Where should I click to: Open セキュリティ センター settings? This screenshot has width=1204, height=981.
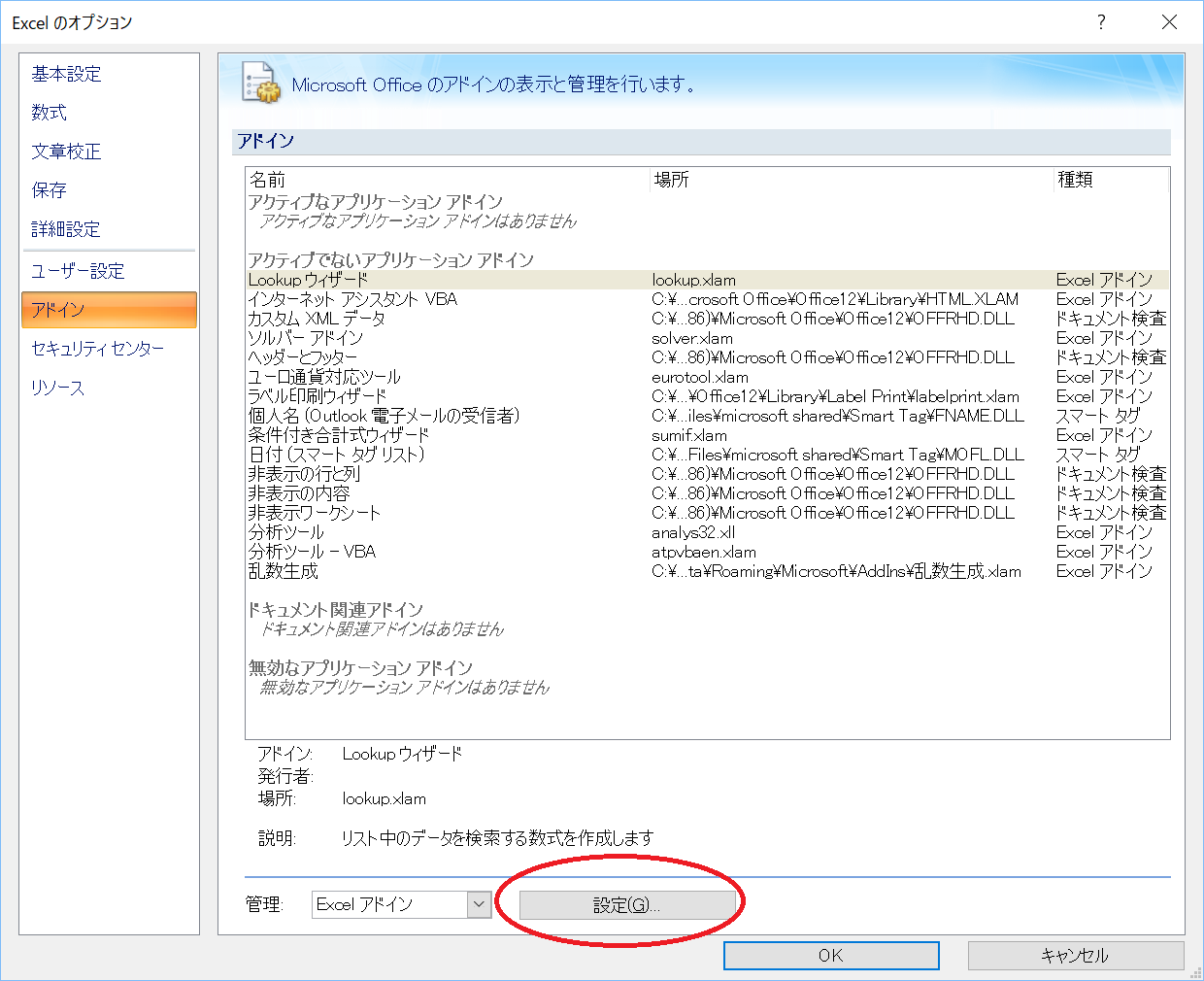click(108, 349)
